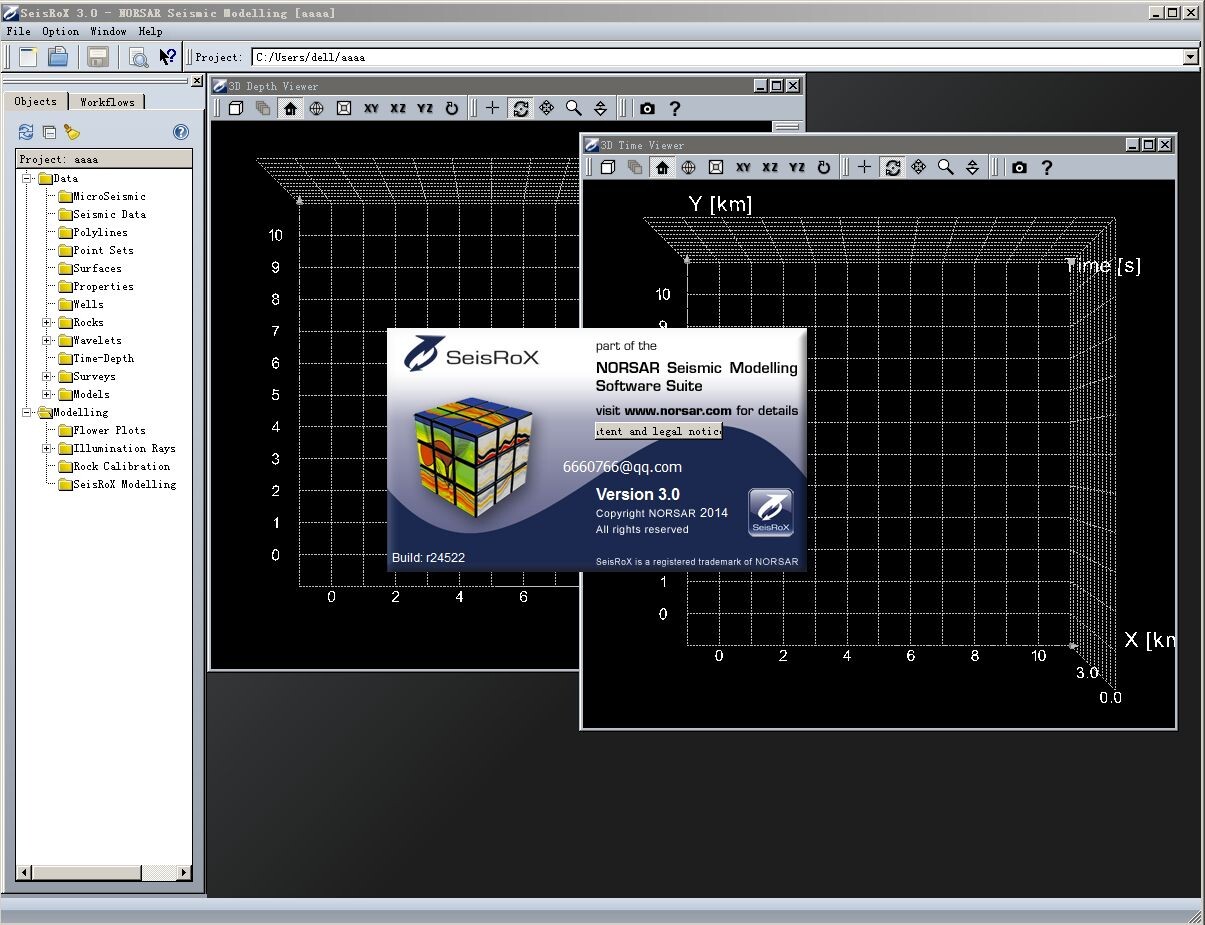
Task: Take a snapshot of the Depth Viewer
Action: 647,108
